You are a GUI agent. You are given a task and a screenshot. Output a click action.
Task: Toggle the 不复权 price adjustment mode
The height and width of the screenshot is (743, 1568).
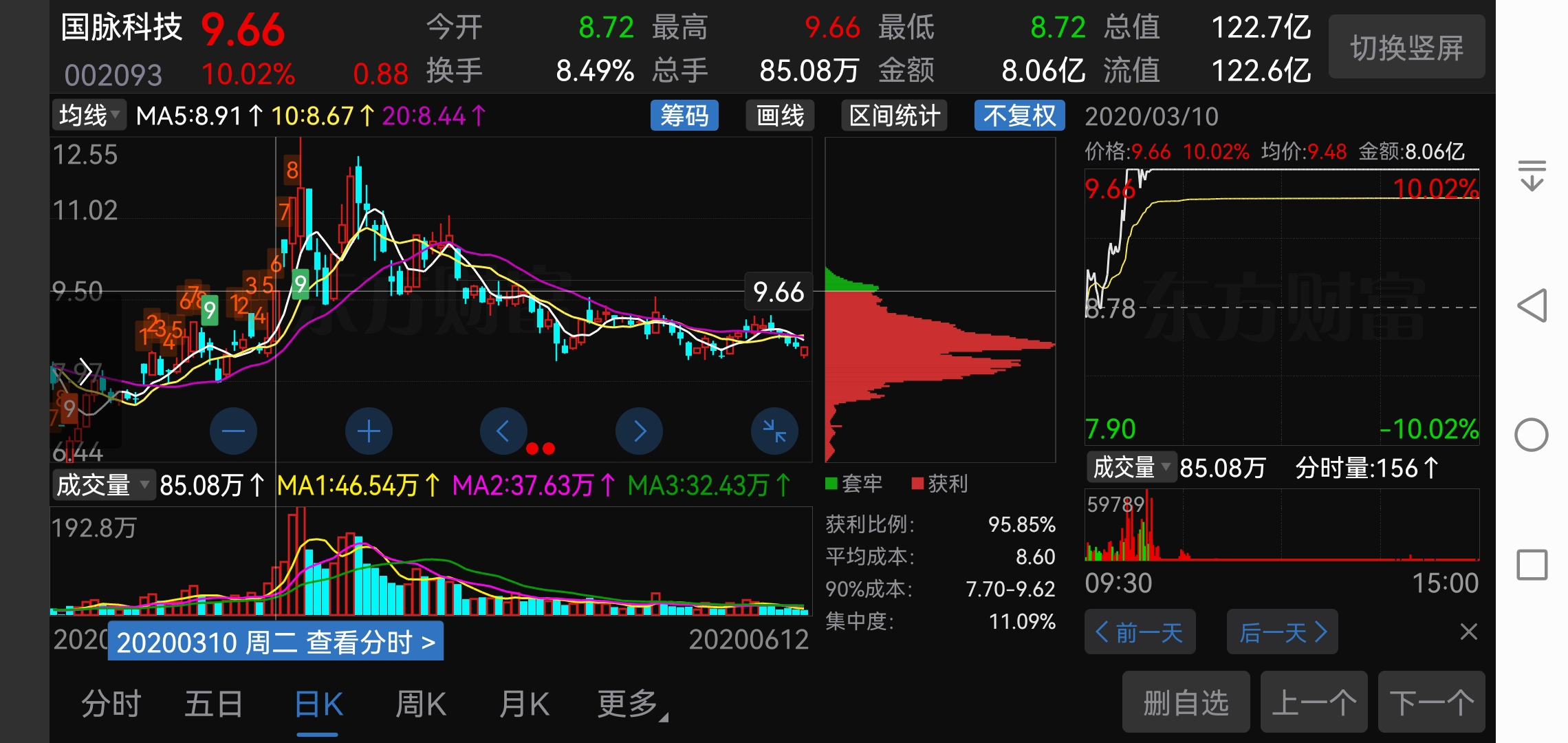point(1019,116)
